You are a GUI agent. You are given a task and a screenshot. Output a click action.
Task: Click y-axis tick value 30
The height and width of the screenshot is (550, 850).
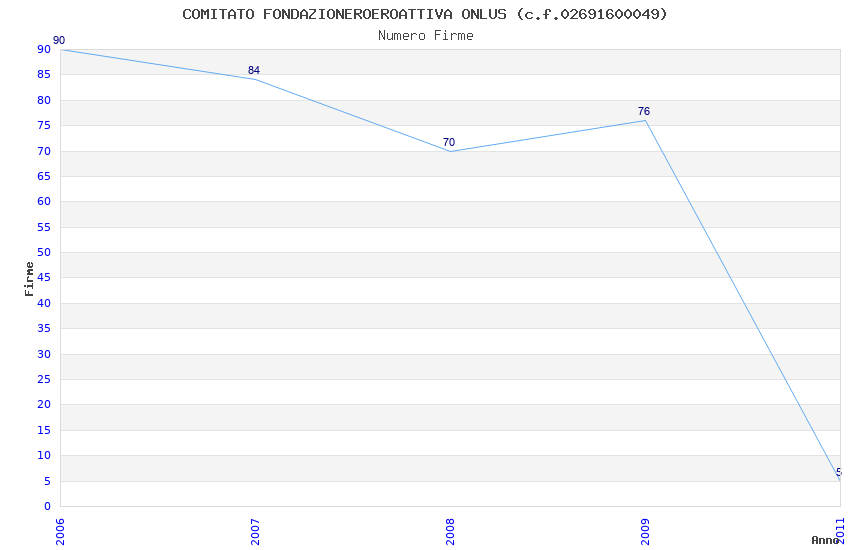(44, 354)
